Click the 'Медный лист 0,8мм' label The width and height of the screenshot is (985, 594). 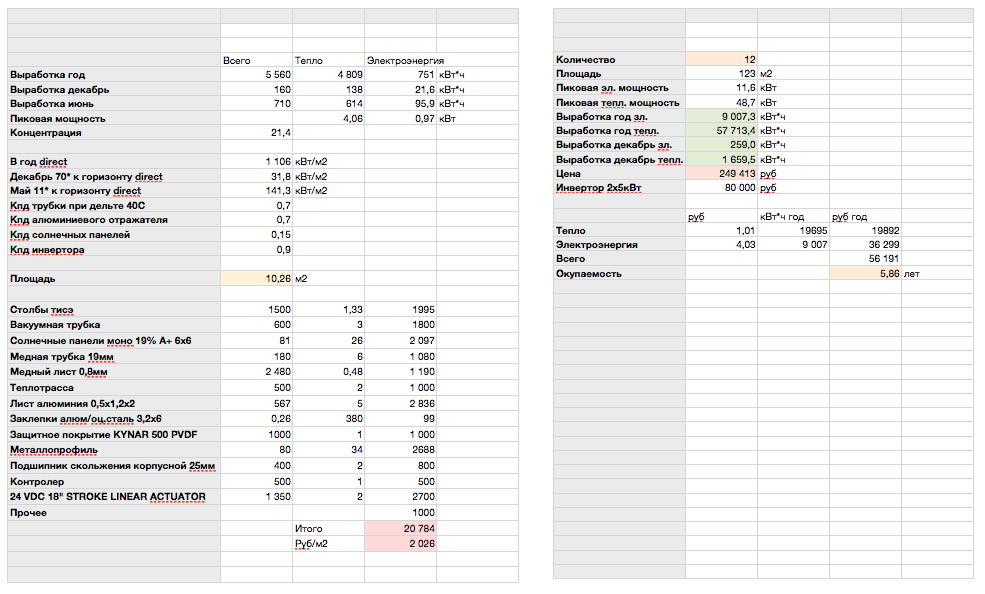pos(58,372)
